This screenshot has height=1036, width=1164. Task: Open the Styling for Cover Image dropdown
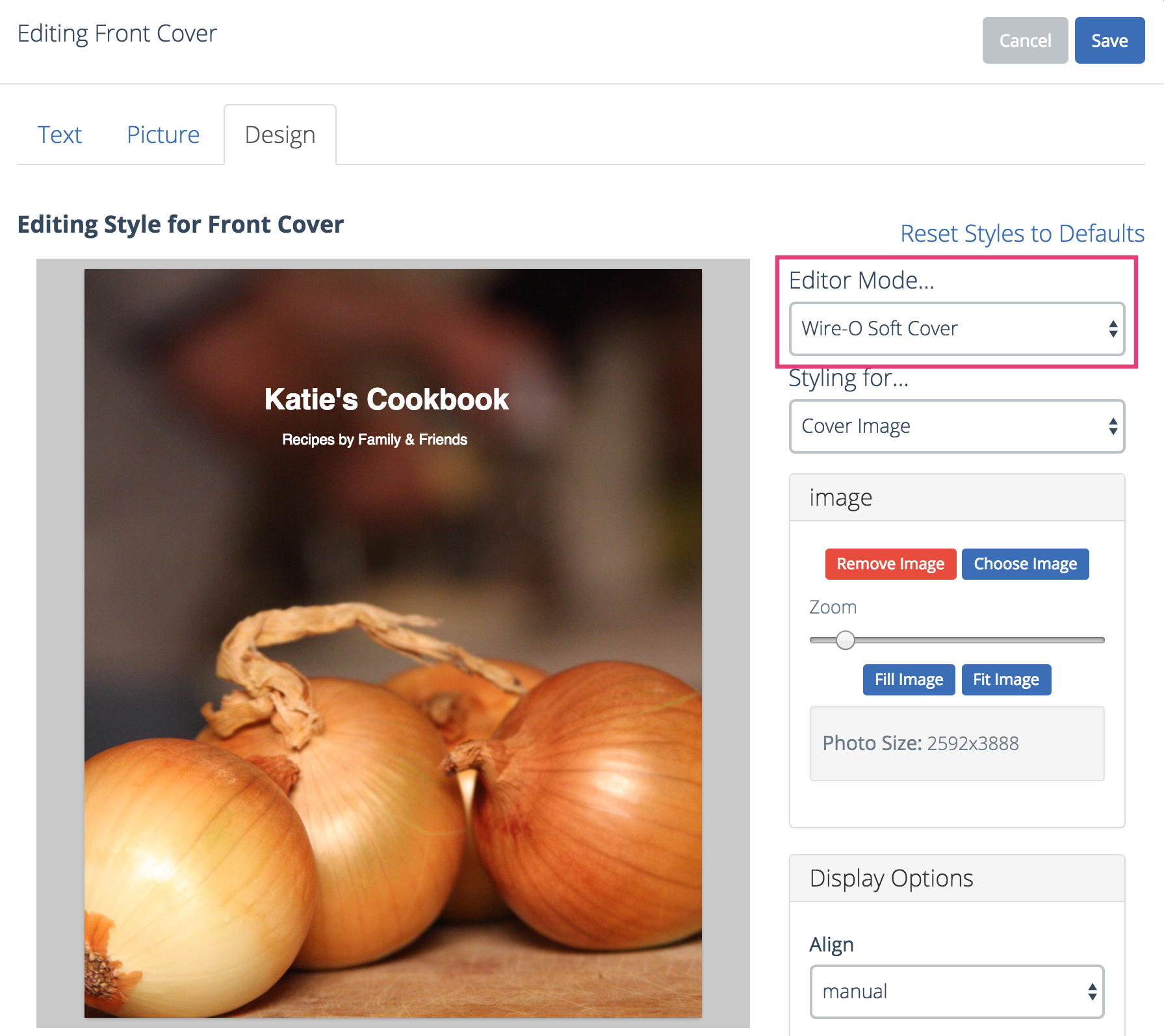tap(957, 426)
